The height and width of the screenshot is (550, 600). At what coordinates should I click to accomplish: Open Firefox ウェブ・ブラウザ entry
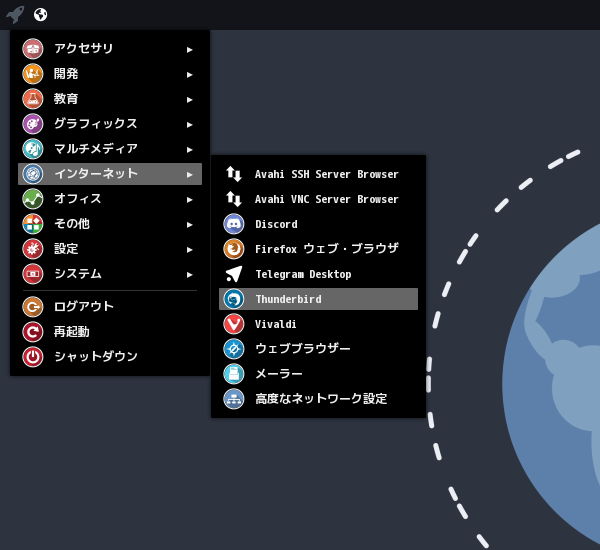pos(318,249)
